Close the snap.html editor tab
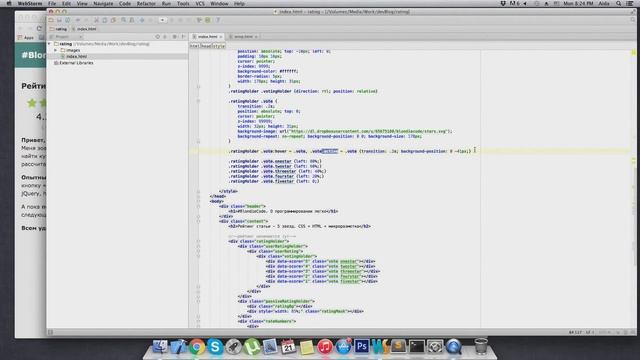 point(256,37)
